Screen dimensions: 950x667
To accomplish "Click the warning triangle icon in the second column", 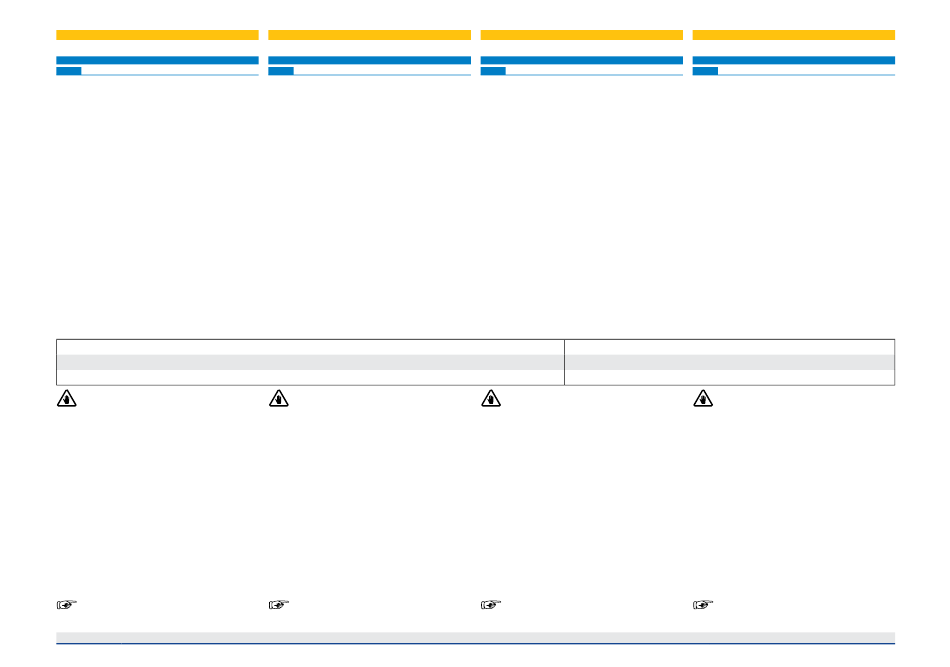I will click(278, 398).
